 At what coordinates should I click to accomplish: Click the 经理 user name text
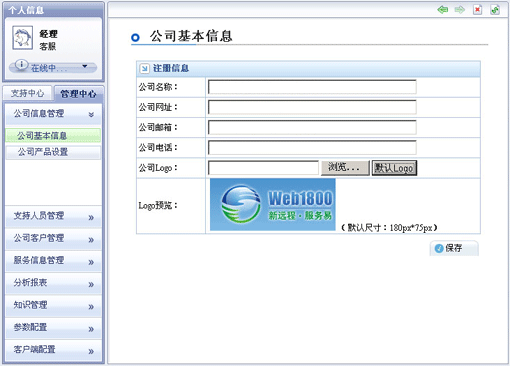(x=48, y=34)
